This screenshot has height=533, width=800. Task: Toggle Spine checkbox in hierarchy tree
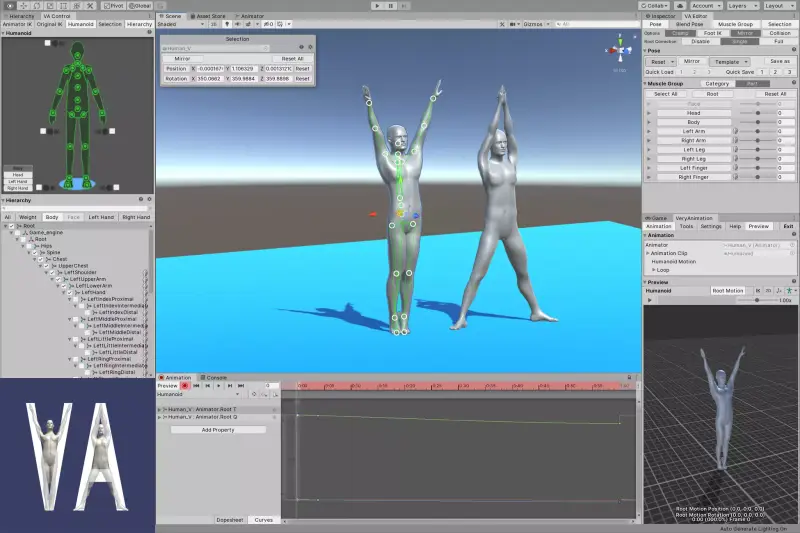(x=35, y=252)
